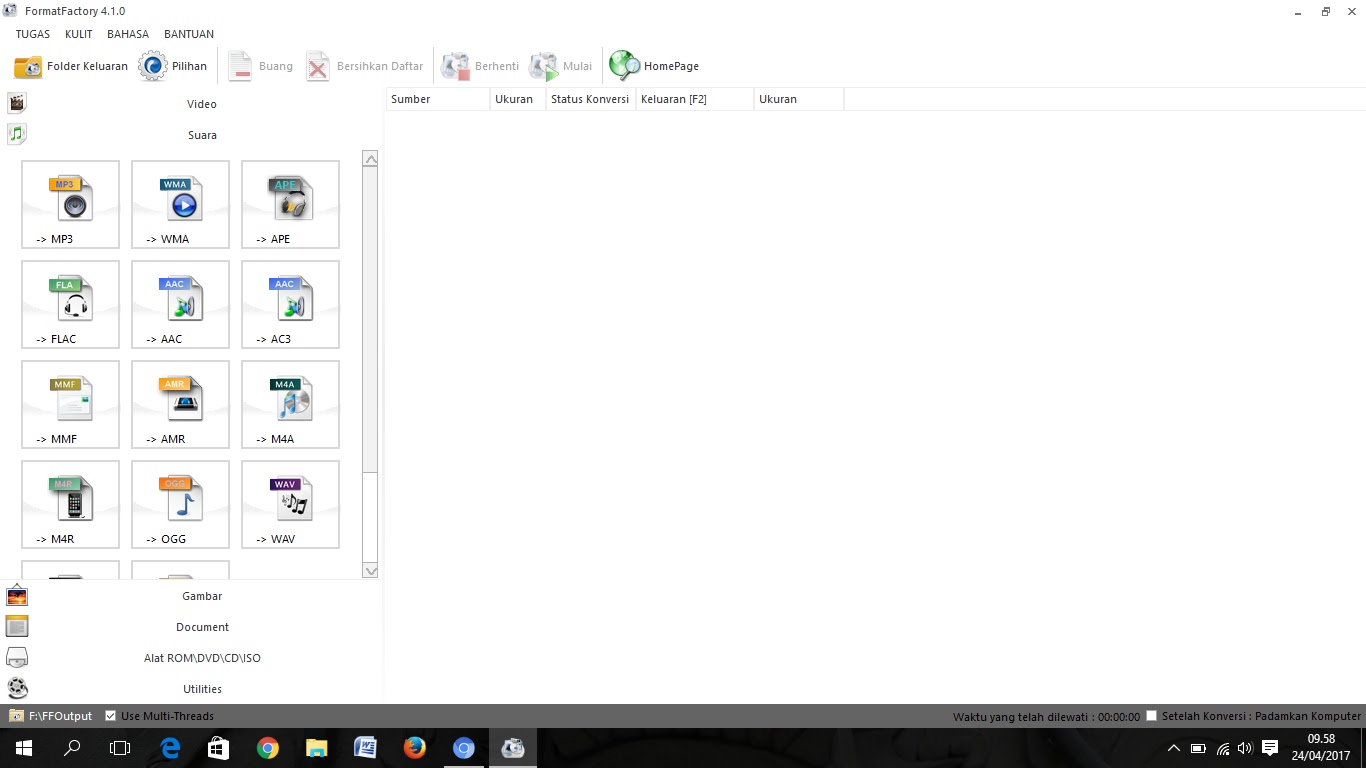Image resolution: width=1366 pixels, height=768 pixels.
Task: Pick the APE audio format
Action: click(x=290, y=204)
